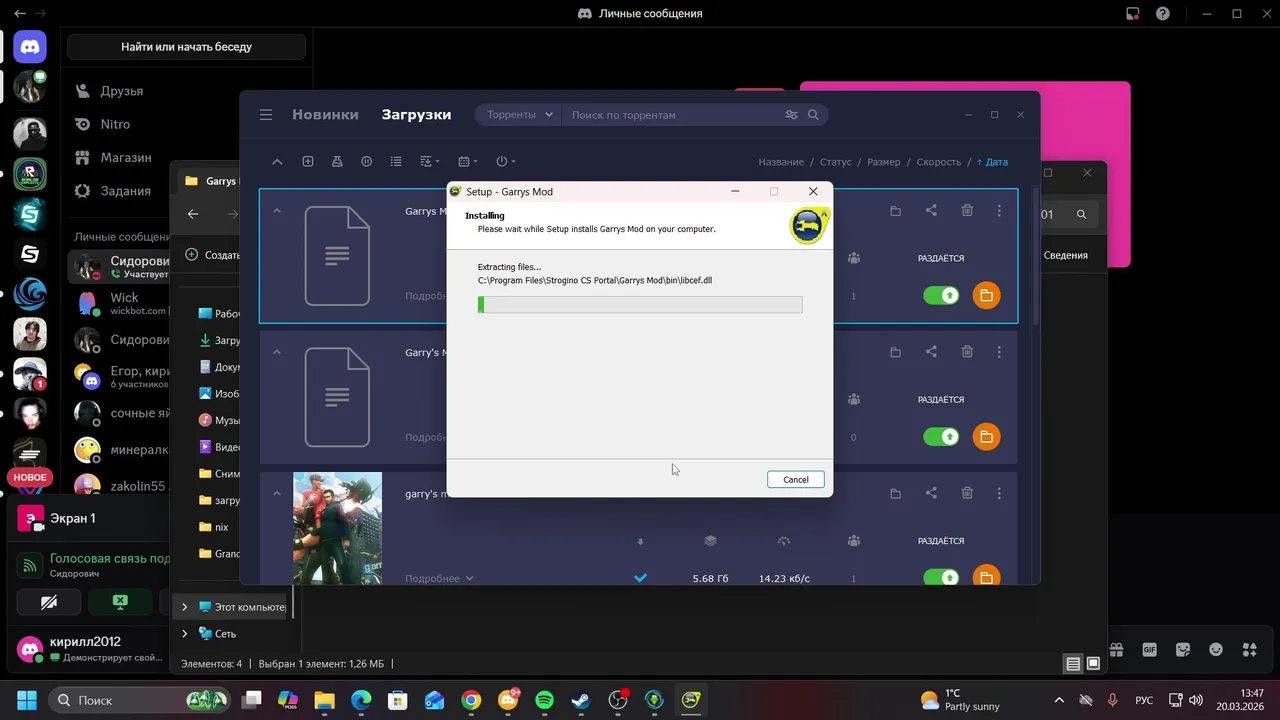Toggle camera button in Discord voice panel
This screenshot has height=720, width=1280.
coord(49,602)
